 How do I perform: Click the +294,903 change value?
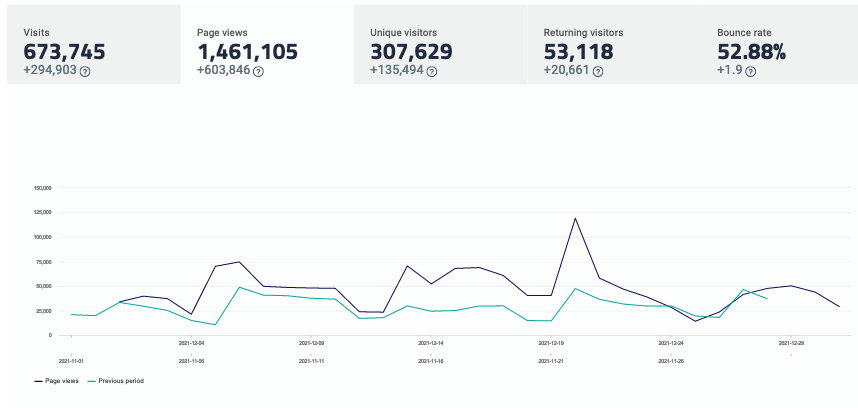(50, 71)
